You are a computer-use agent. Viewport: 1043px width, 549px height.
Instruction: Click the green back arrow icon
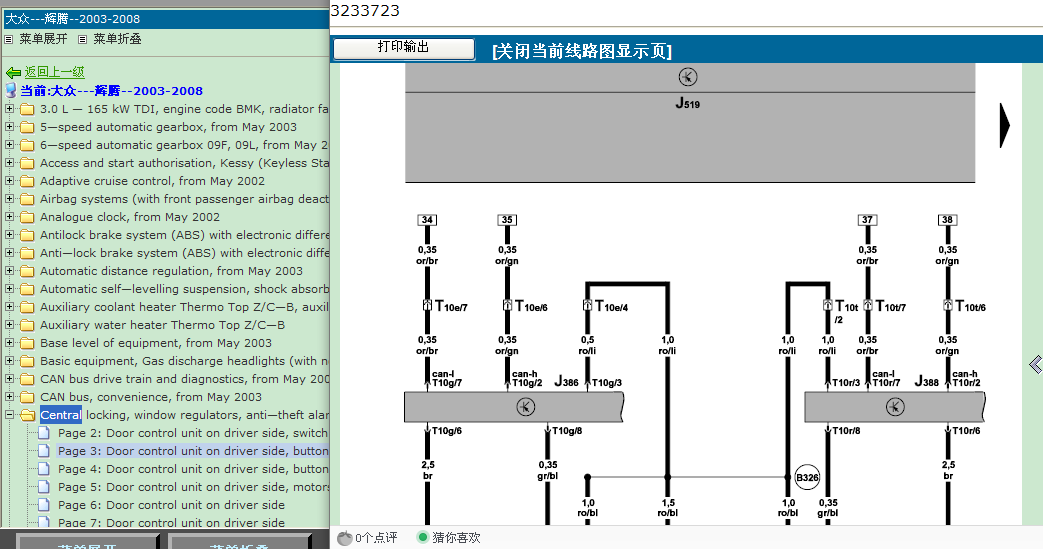coord(13,73)
